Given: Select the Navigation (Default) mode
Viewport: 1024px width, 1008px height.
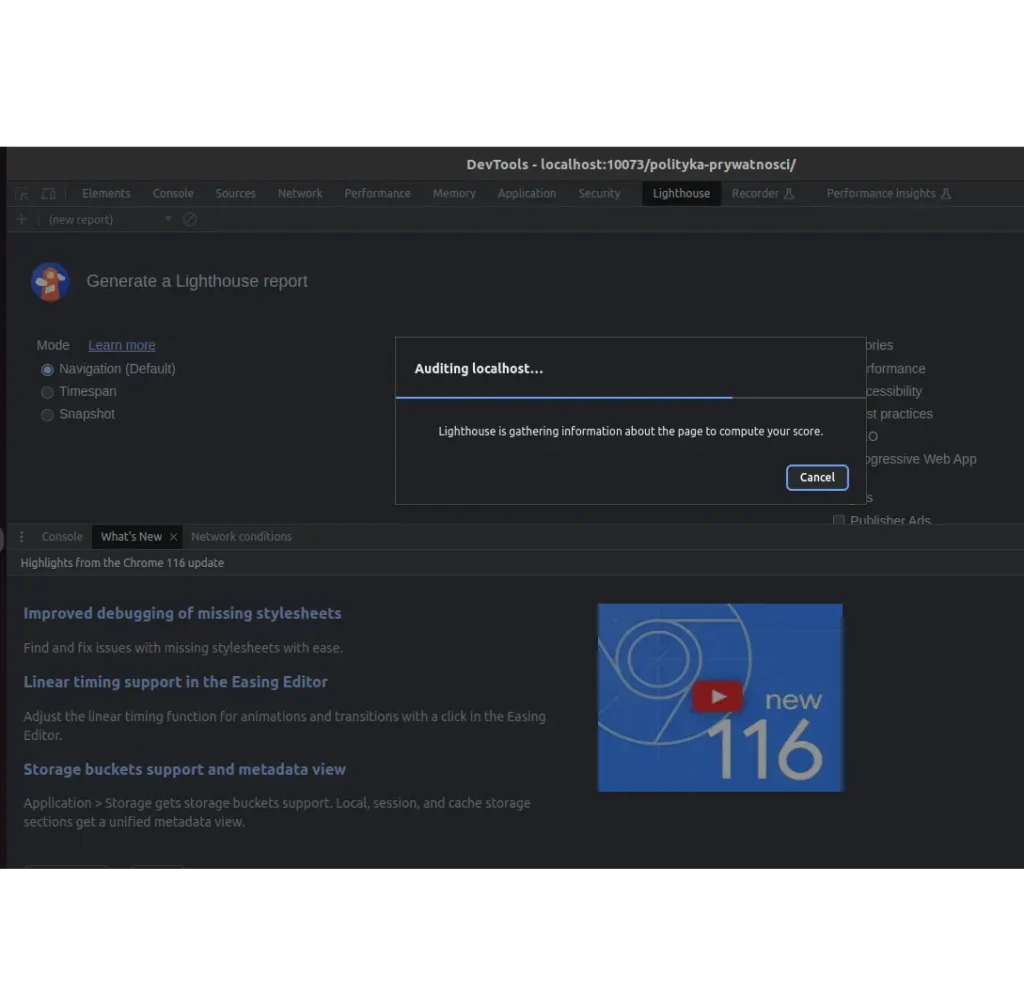Looking at the screenshot, I should (47, 369).
